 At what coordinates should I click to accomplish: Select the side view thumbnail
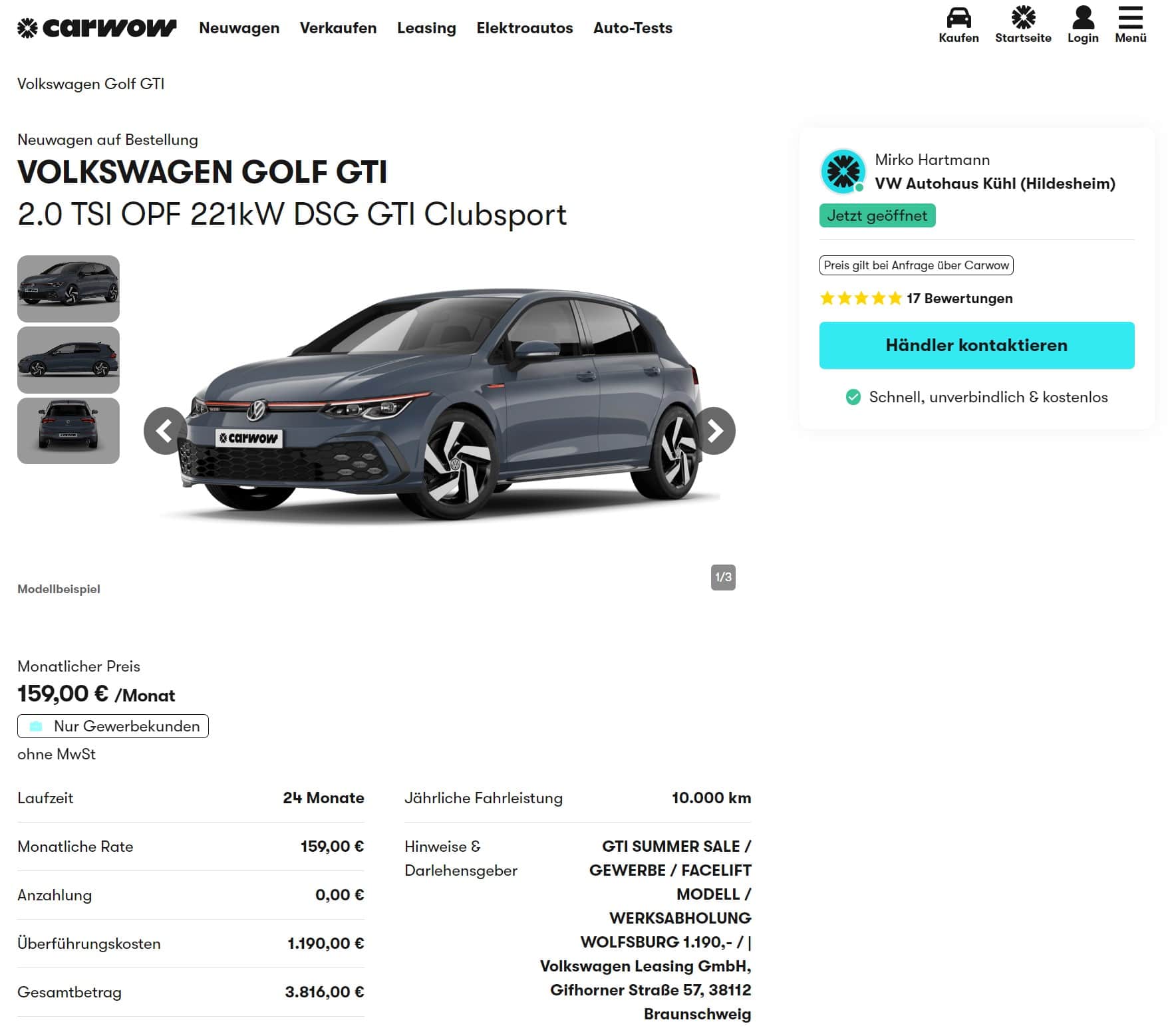click(x=69, y=360)
